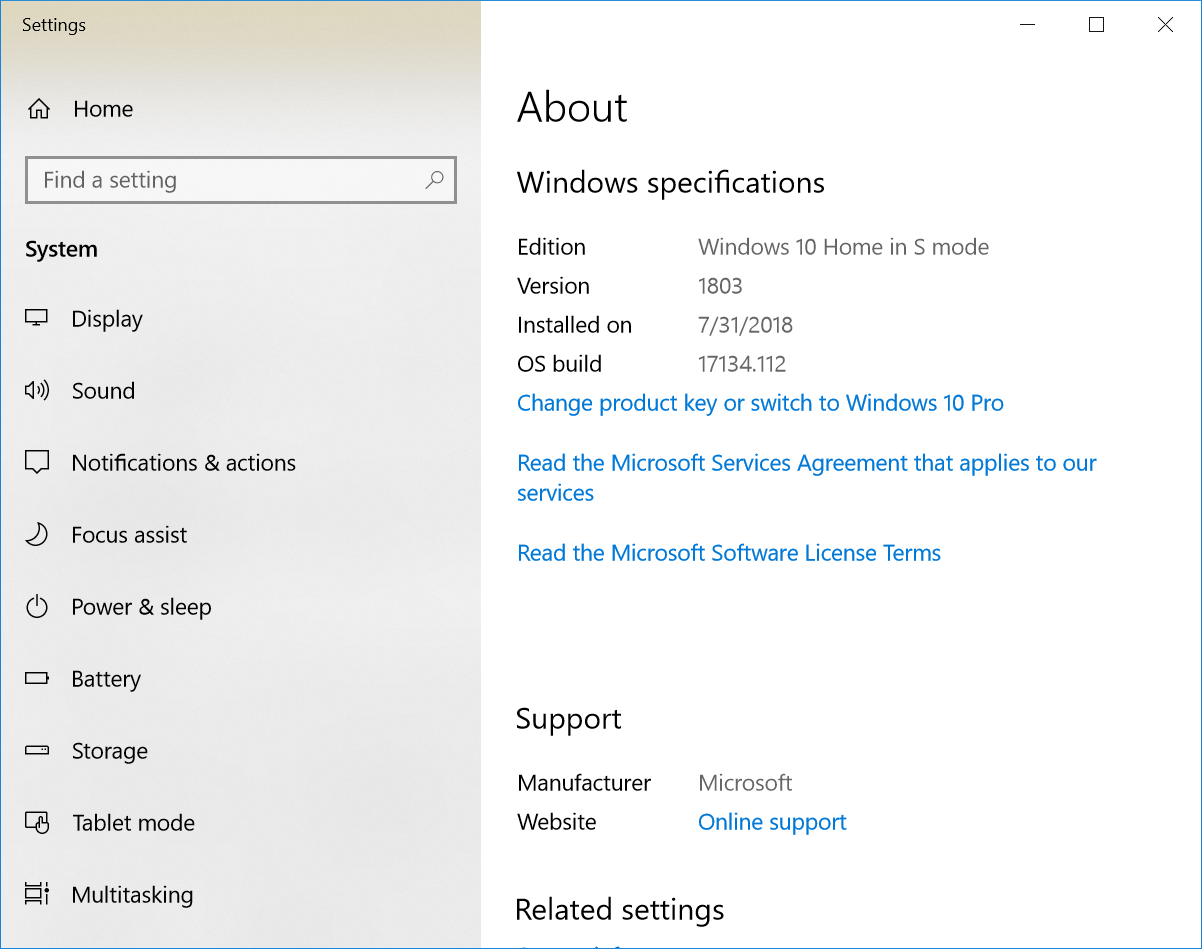
Task: Focus the Find a setting search box
Action: [x=241, y=180]
